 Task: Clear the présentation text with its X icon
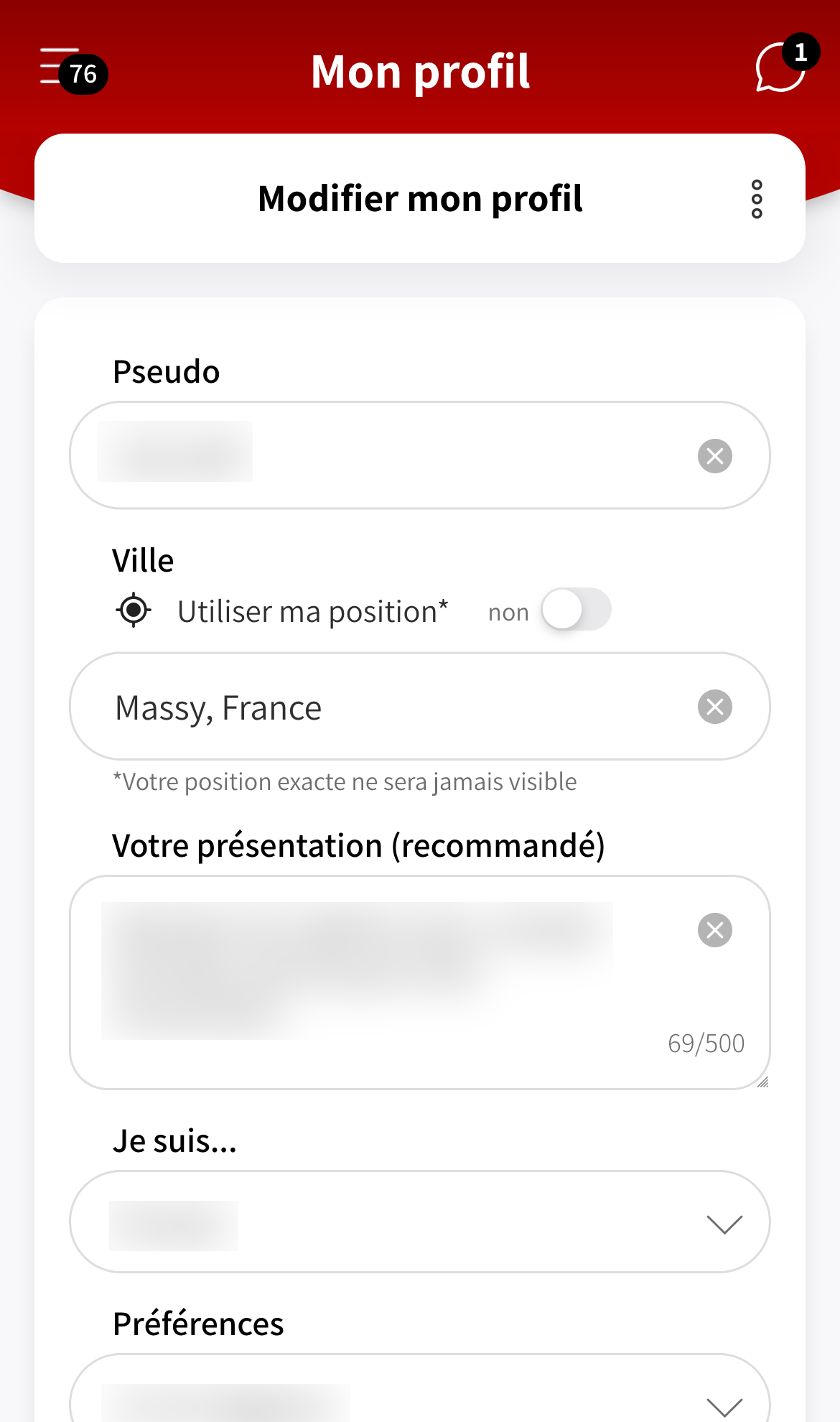[x=715, y=930]
